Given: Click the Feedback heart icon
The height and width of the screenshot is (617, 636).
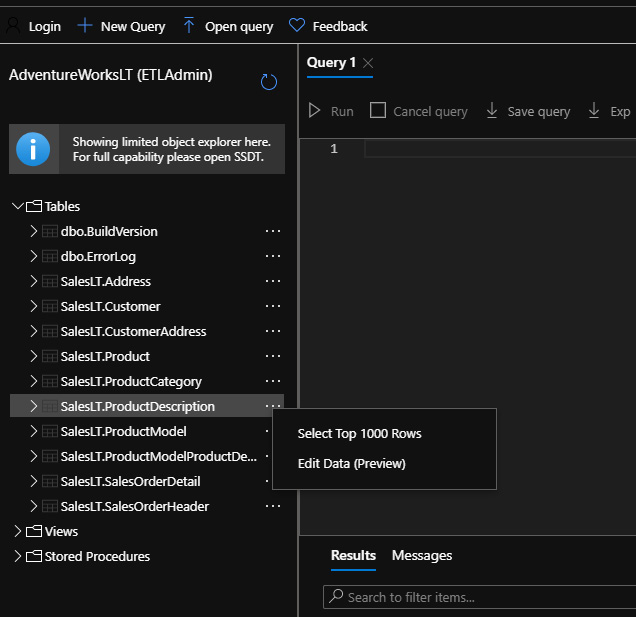Looking at the screenshot, I should point(296,26).
